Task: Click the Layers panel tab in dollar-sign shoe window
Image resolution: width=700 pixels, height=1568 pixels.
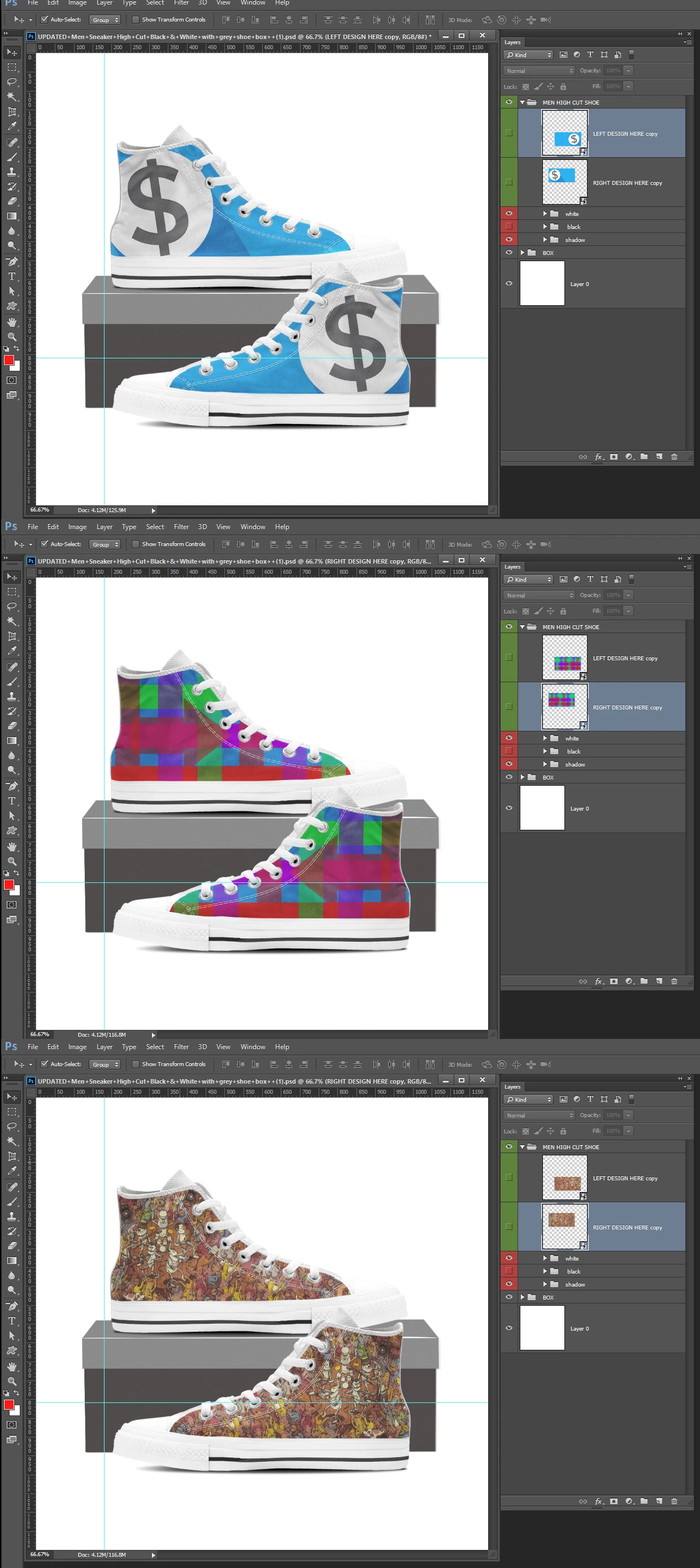Action: (512, 42)
